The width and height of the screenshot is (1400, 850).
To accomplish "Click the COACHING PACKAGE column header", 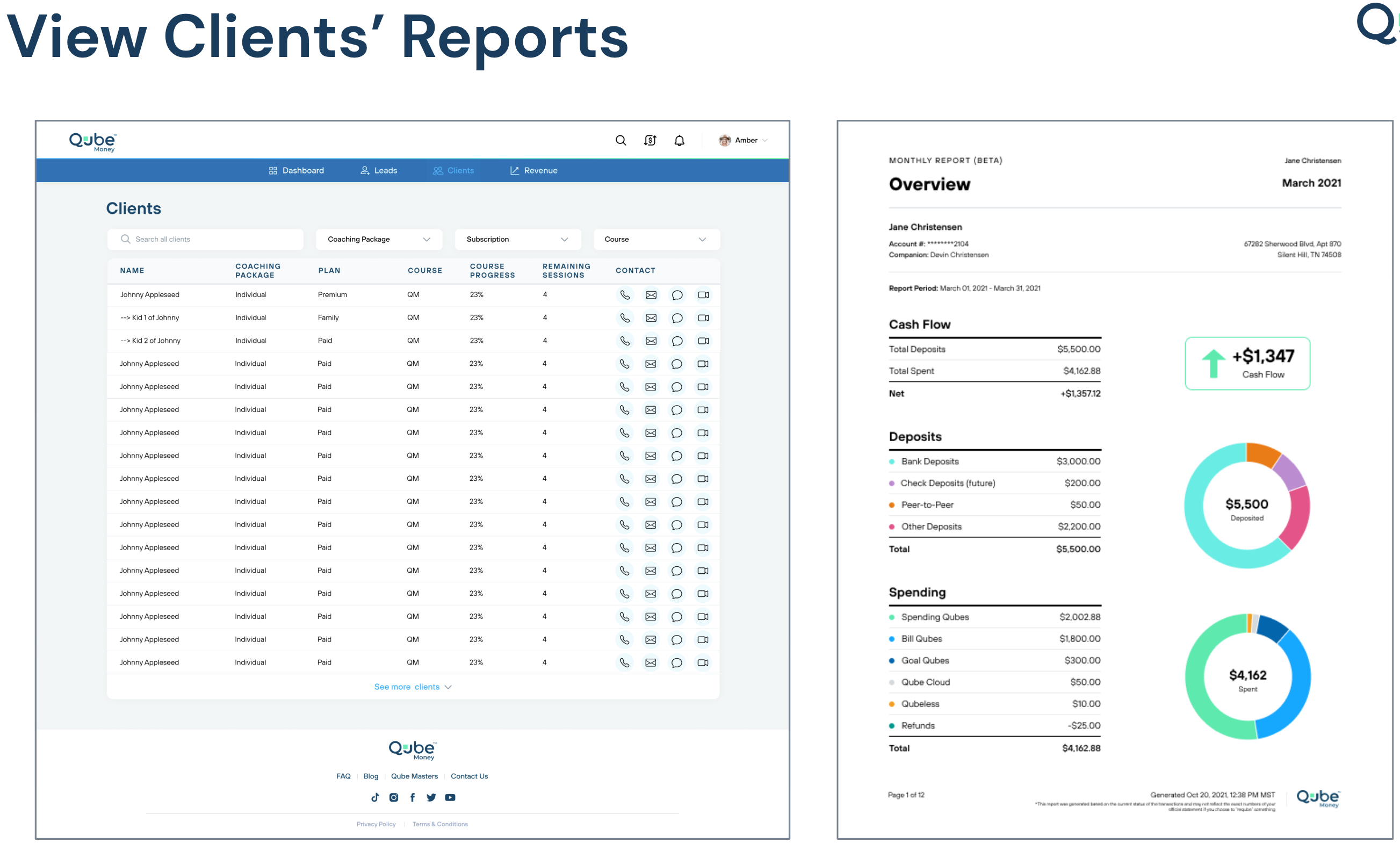I will 257,270.
